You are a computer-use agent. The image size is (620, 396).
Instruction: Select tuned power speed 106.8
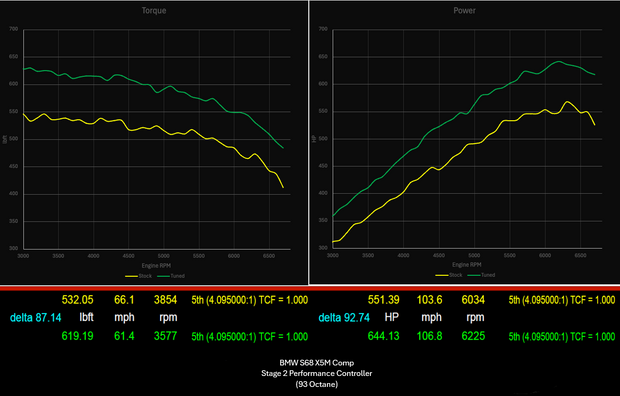pos(429,336)
